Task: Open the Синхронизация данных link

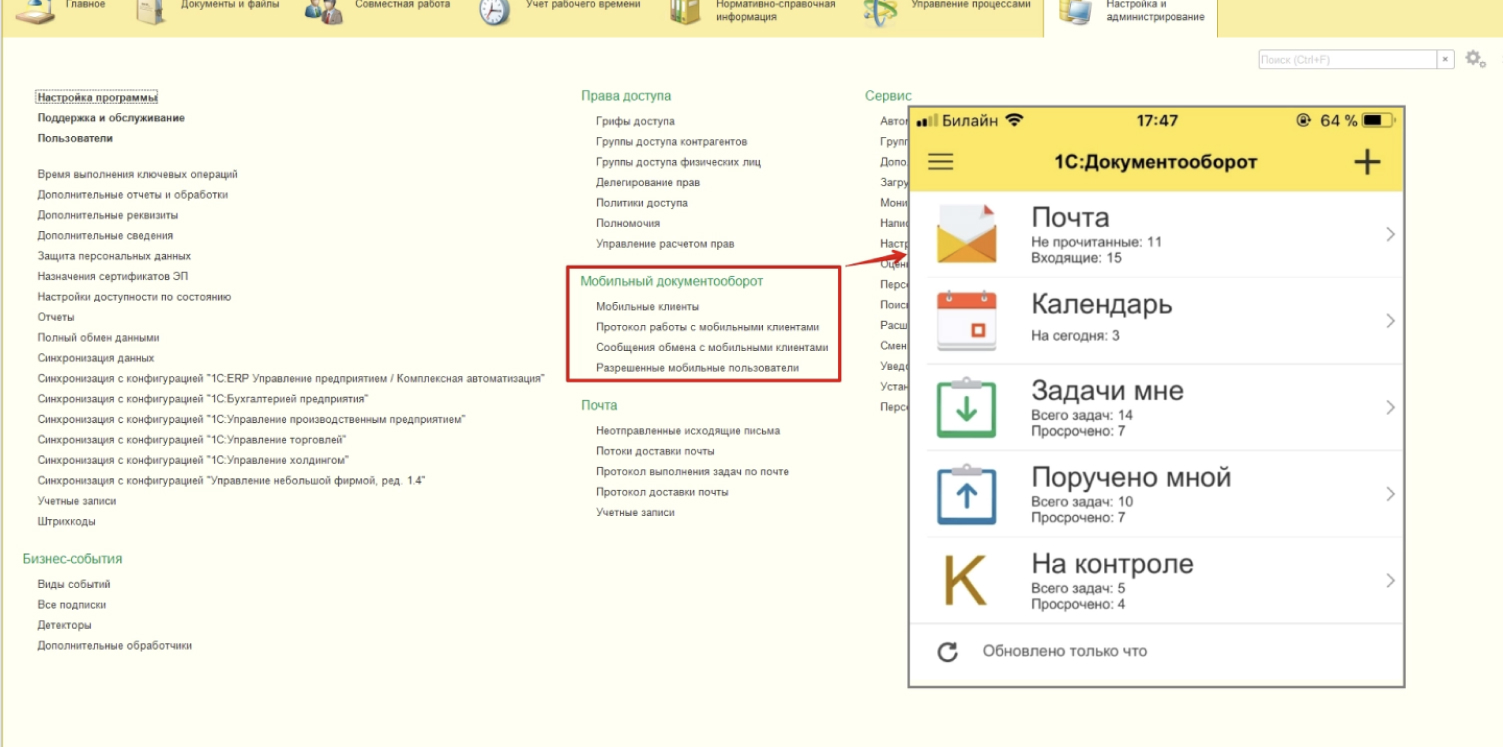Action: 96,358
